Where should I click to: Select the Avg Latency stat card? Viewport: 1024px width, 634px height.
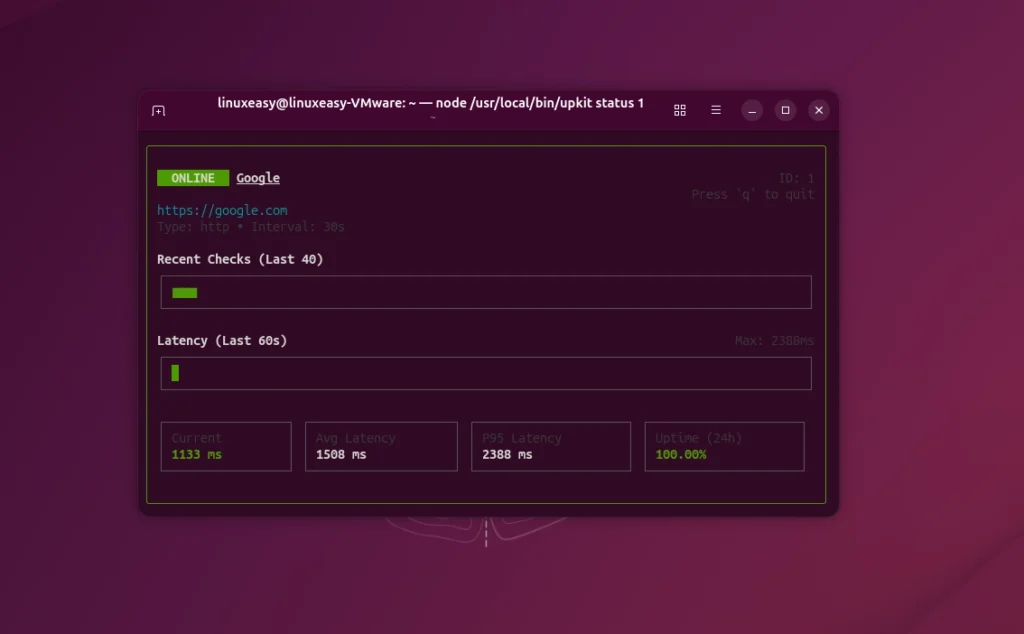point(380,446)
